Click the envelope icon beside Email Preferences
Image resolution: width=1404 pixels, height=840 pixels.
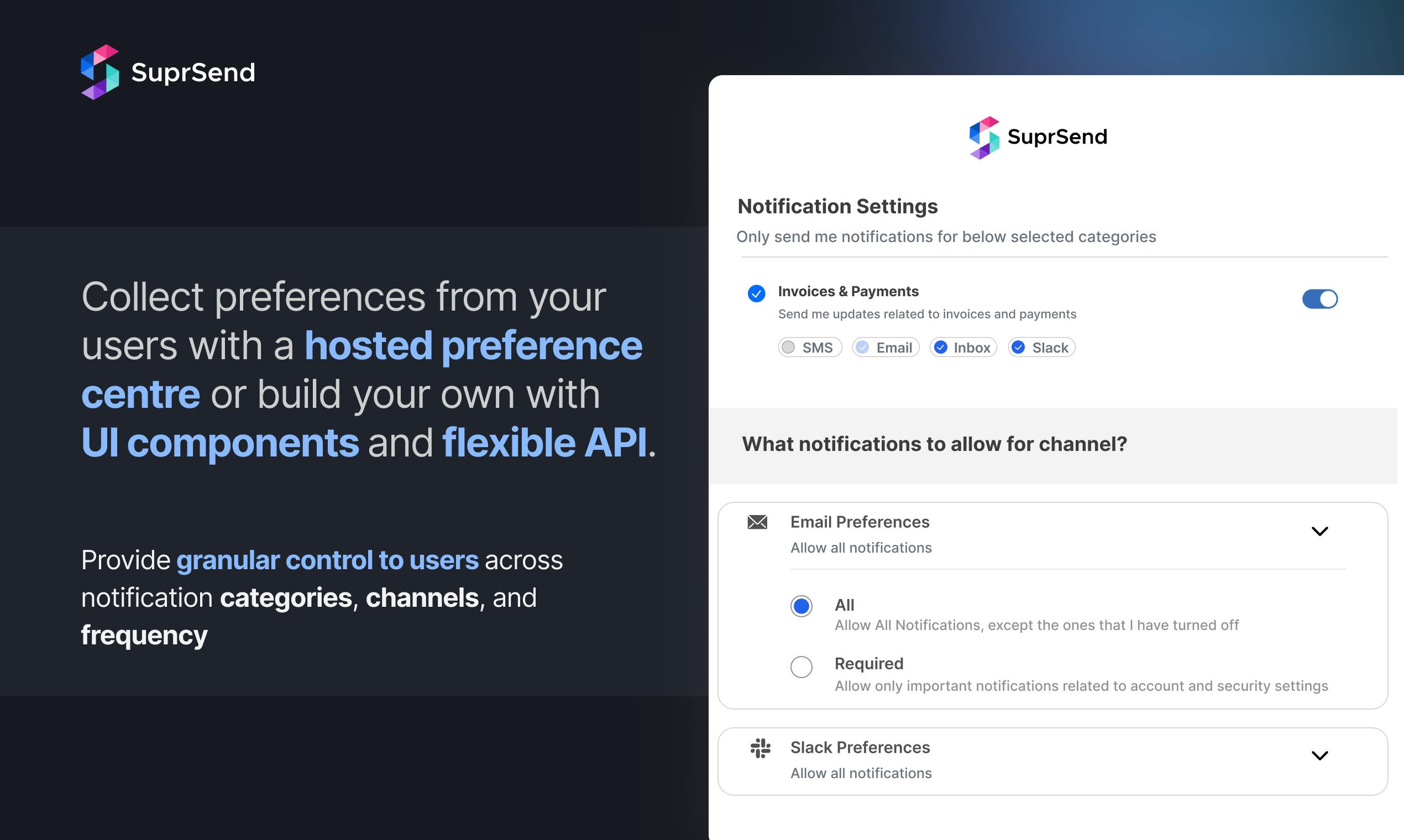[757, 522]
